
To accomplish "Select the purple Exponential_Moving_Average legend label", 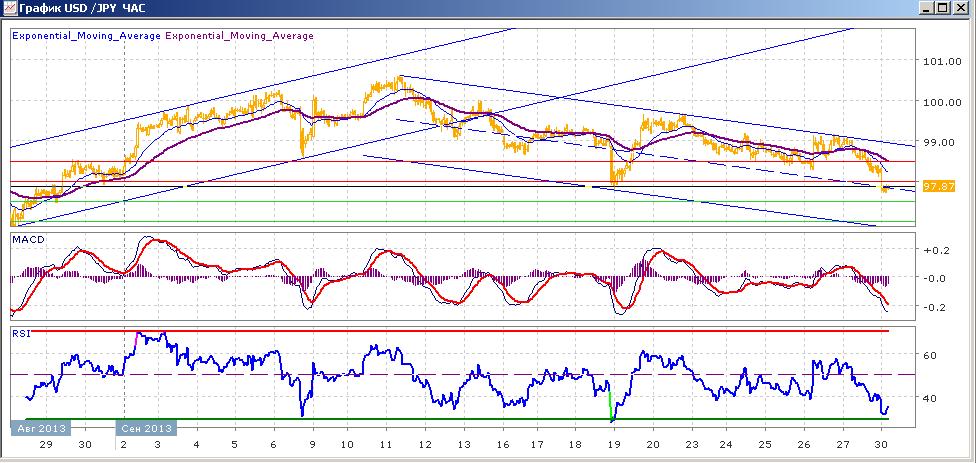I will (x=239, y=35).
